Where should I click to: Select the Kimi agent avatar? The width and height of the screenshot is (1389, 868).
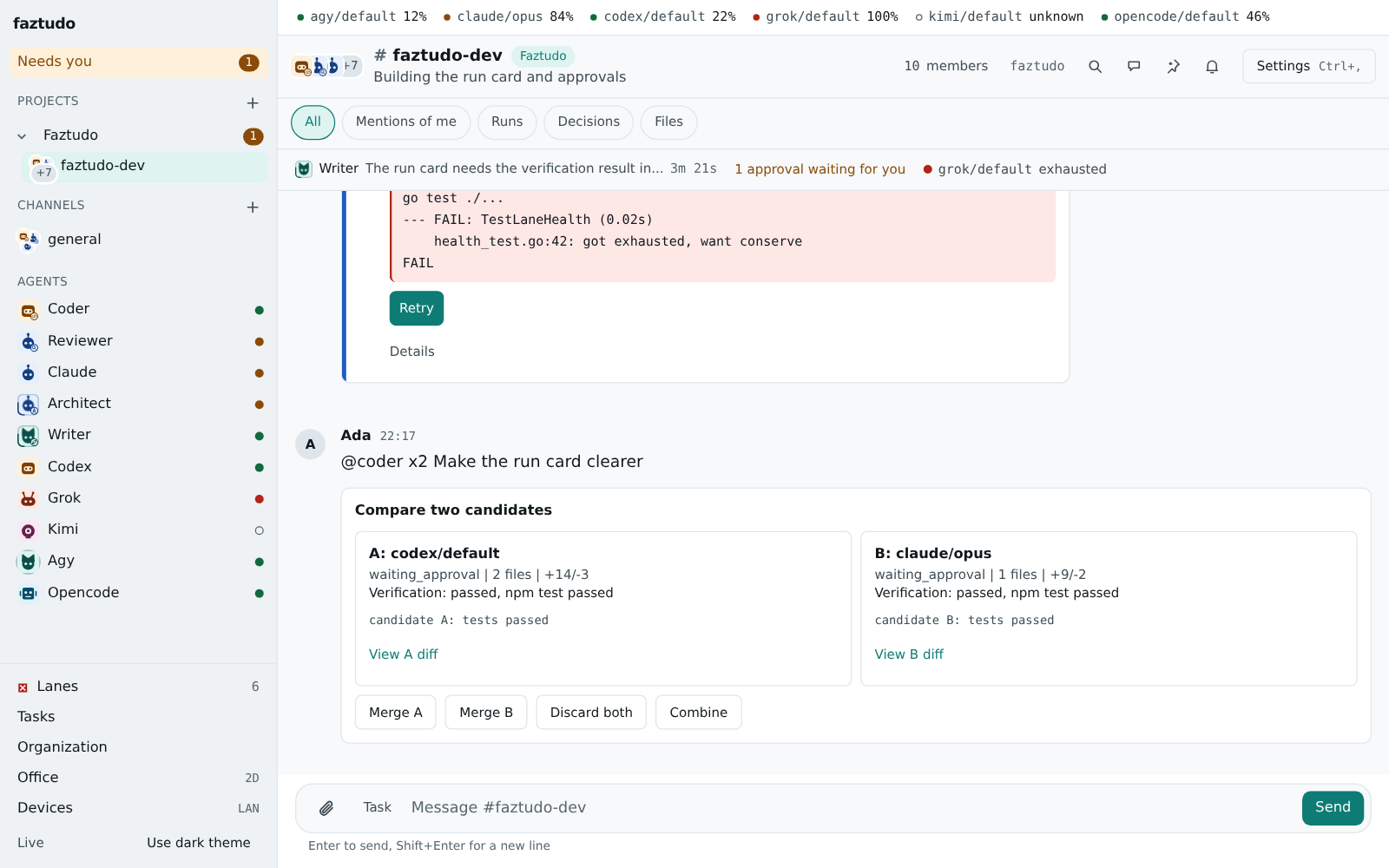tap(29, 530)
